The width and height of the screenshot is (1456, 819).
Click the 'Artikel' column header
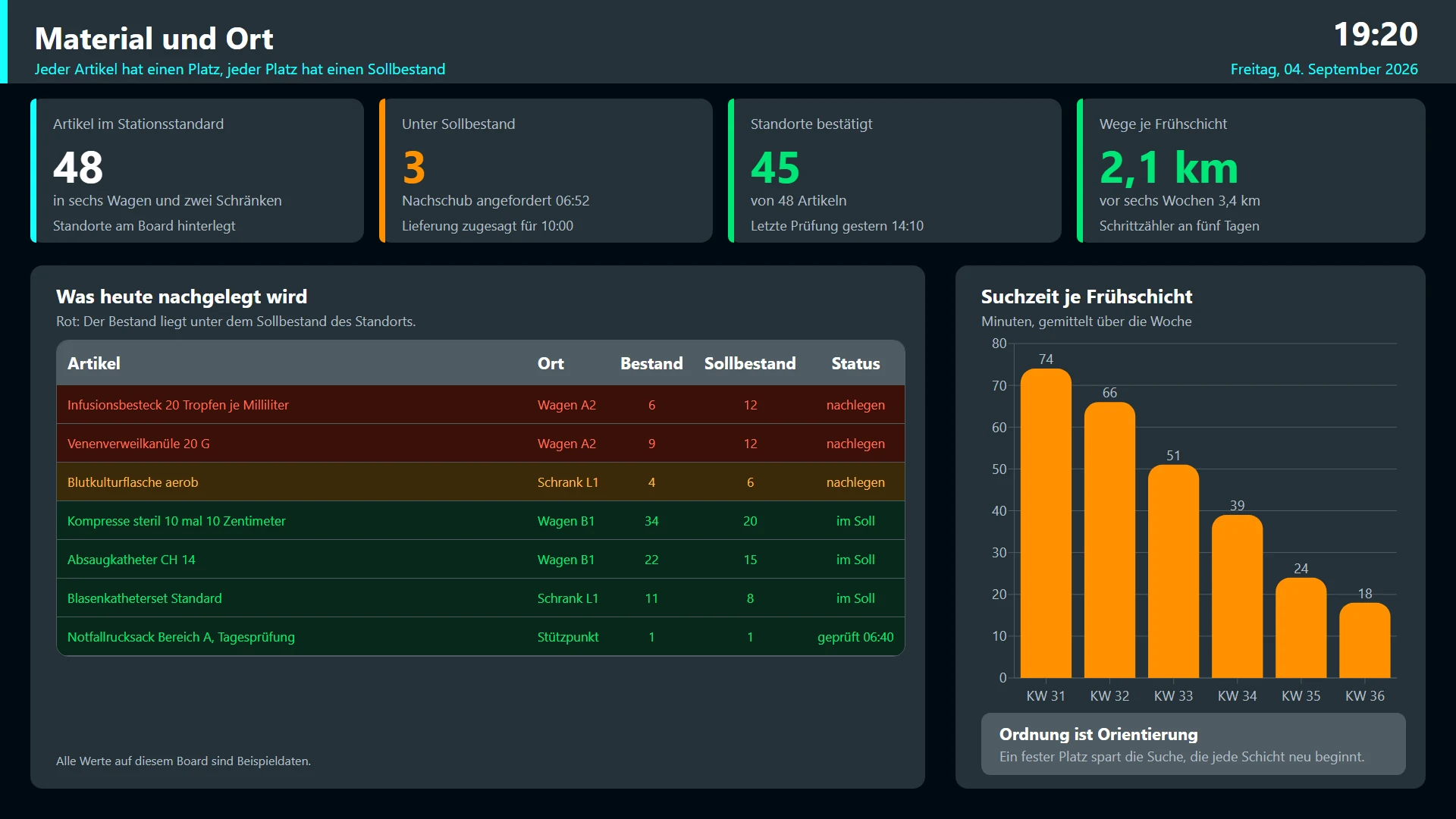[94, 363]
